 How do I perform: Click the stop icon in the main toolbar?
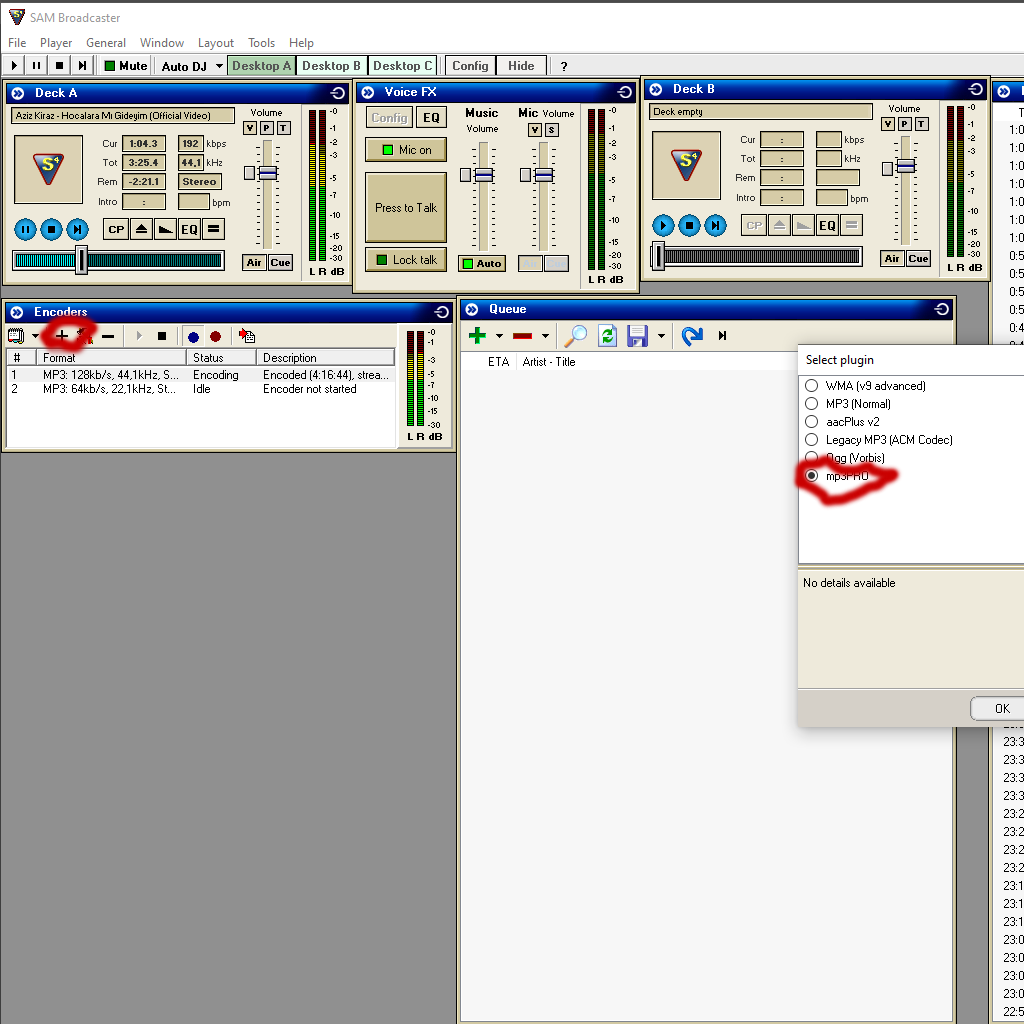pyautogui.click(x=59, y=65)
